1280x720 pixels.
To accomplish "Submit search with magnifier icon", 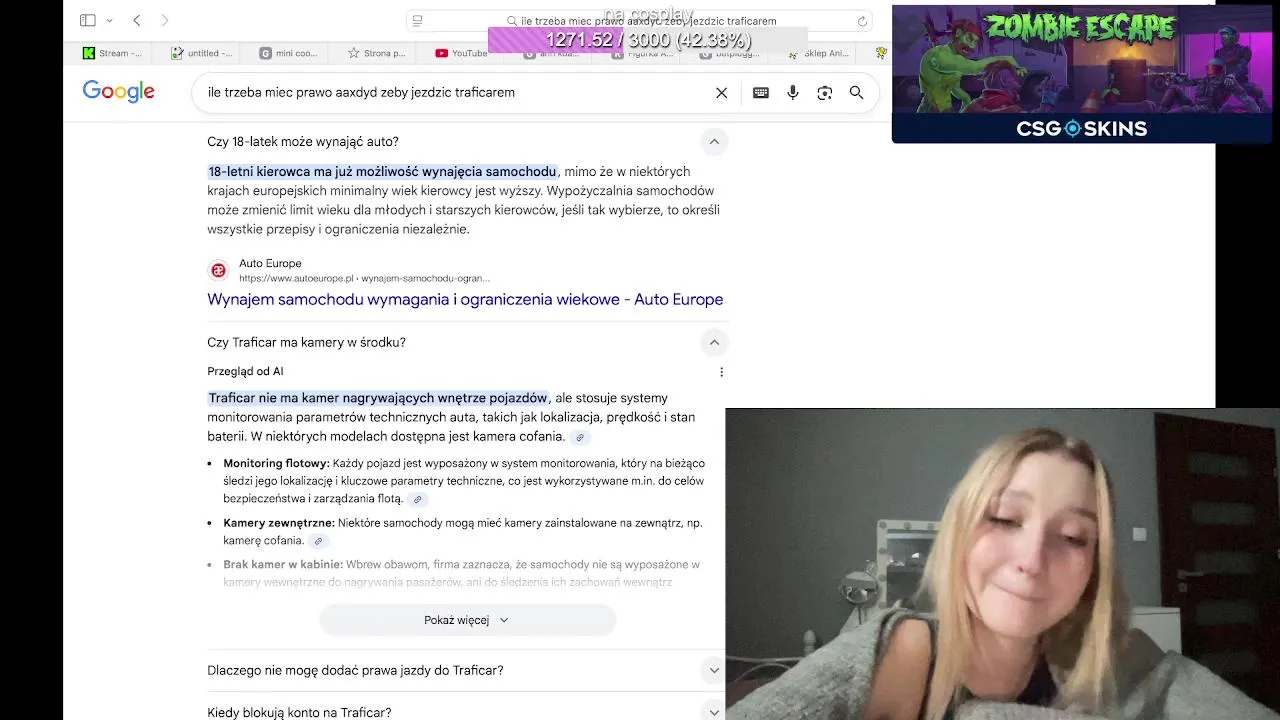I will 856,93.
